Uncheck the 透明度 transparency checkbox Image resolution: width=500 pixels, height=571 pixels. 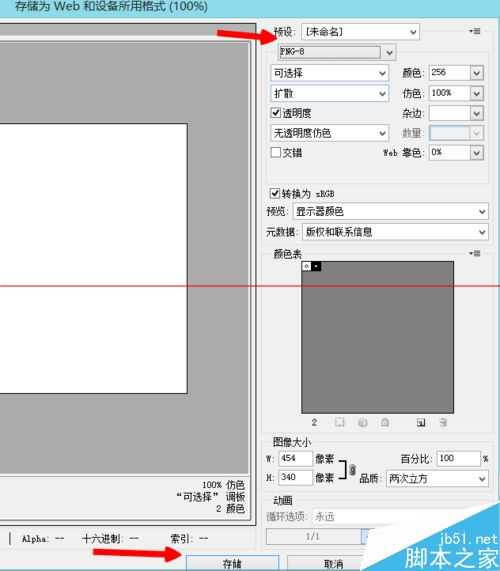tap(276, 113)
